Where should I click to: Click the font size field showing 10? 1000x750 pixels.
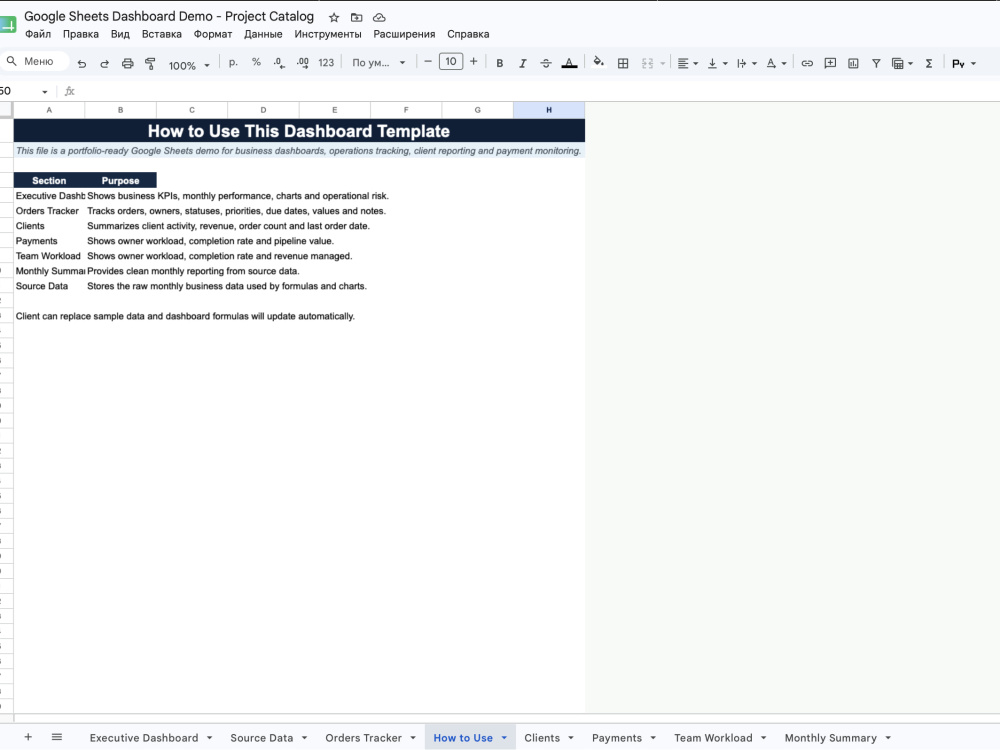tap(451, 62)
